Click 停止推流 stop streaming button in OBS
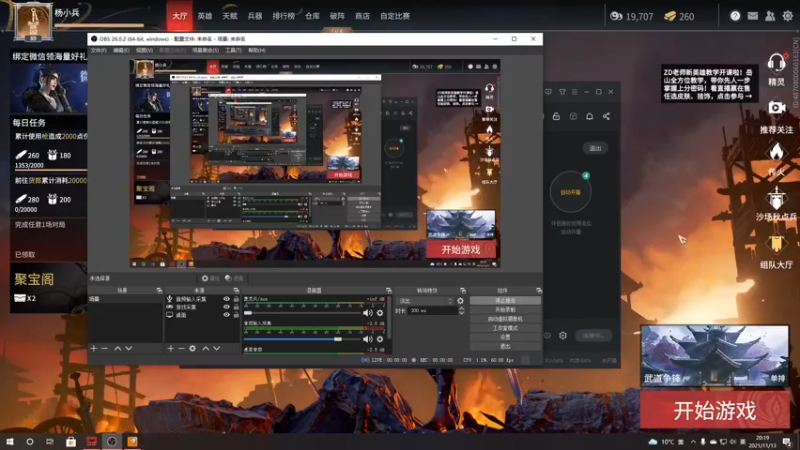The height and width of the screenshot is (450, 800). pyautogui.click(x=505, y=301)
